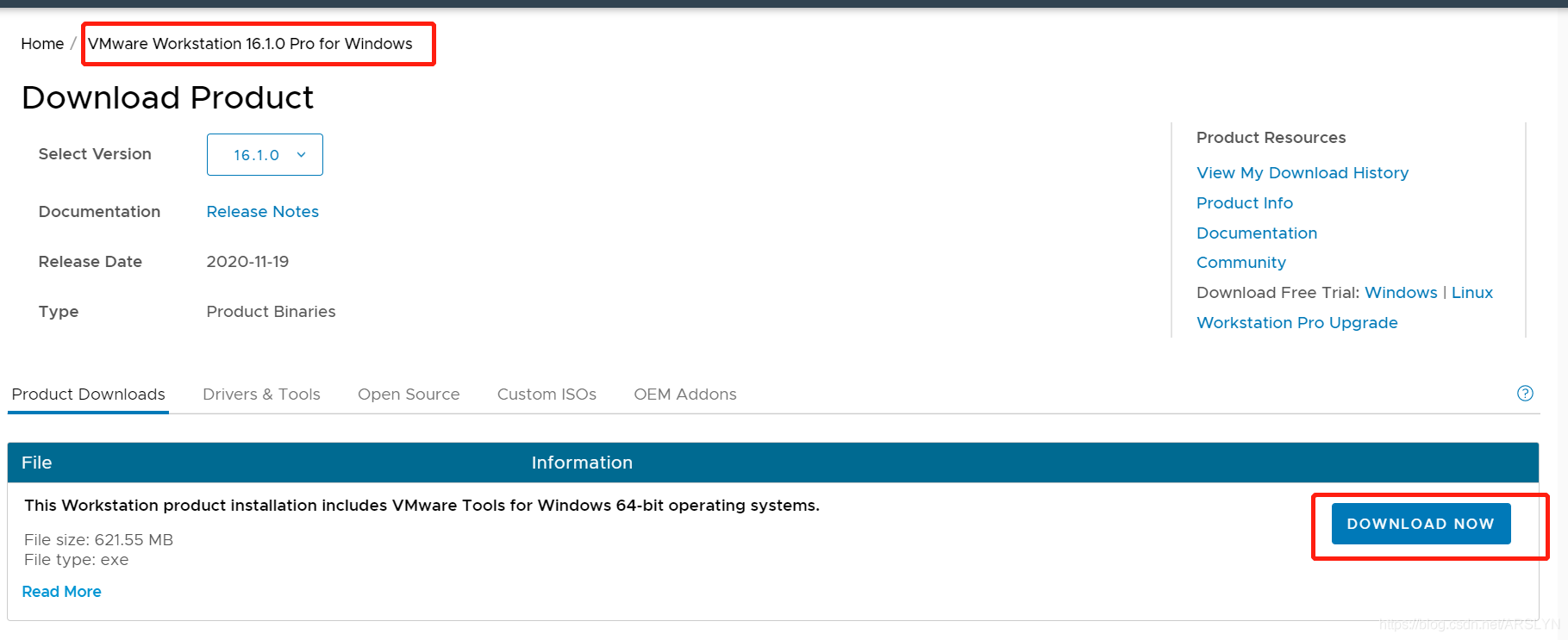Select the Workstation installation description text
Screen dimensions: 1568x640
point(422,506)
